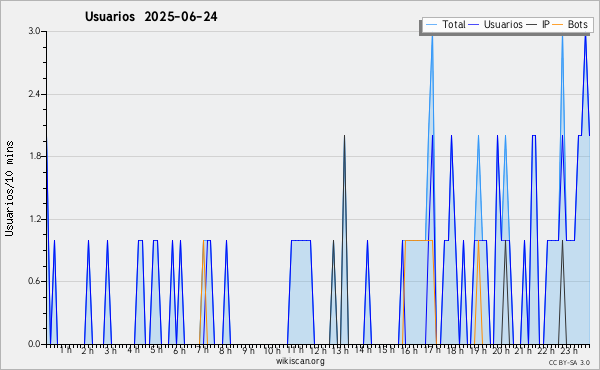
Task: Click the '15 h' x-axis label
Action: tap(386, 350)
